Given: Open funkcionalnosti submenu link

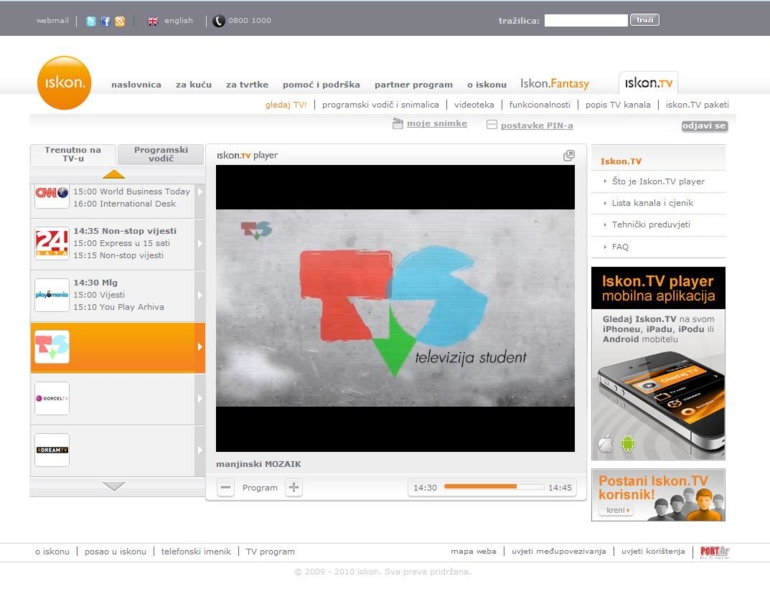Looking at the screenshot, I should coord(540,105).
